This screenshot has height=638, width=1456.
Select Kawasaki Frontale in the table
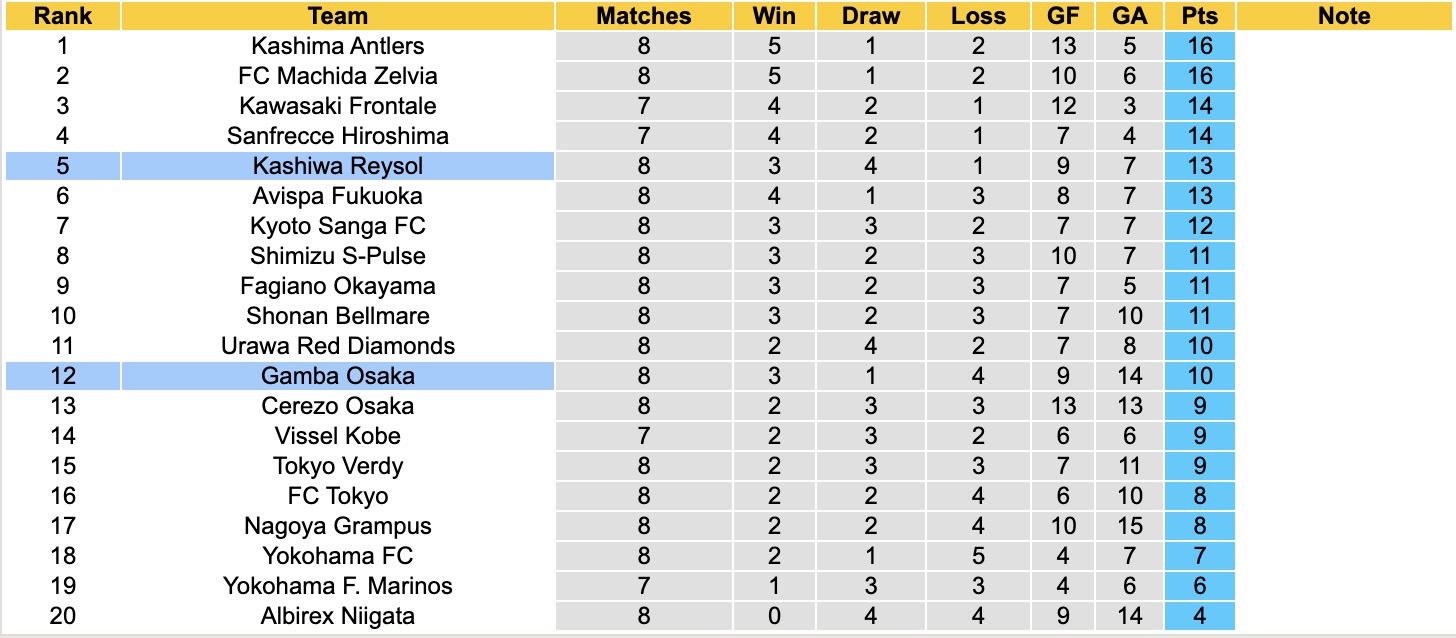pos(338,106)
